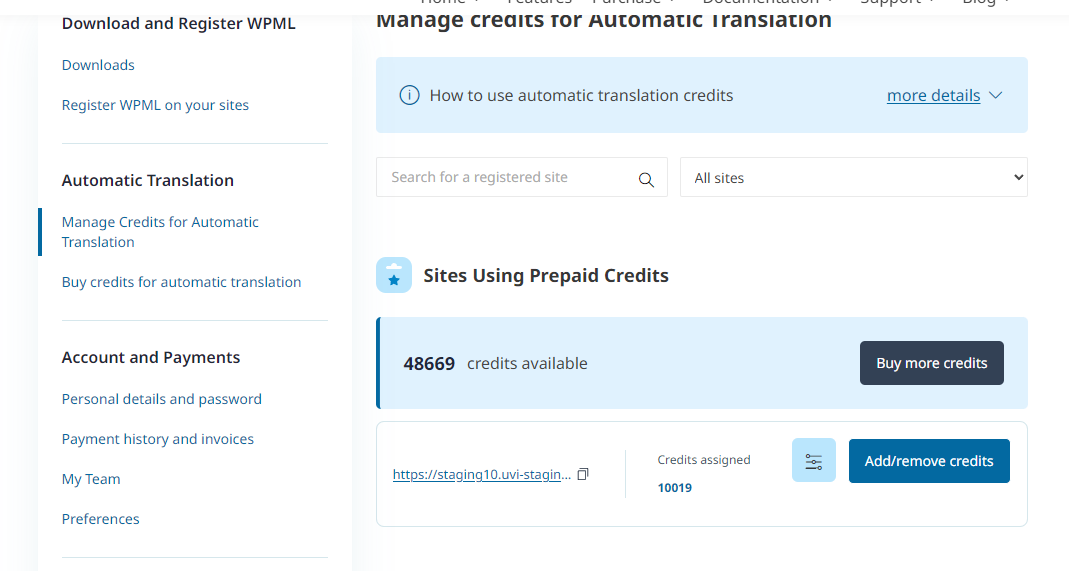Open the more details link
This screenshot has height=571, width=1069.
pyautogui.click(x=933, y=96)
